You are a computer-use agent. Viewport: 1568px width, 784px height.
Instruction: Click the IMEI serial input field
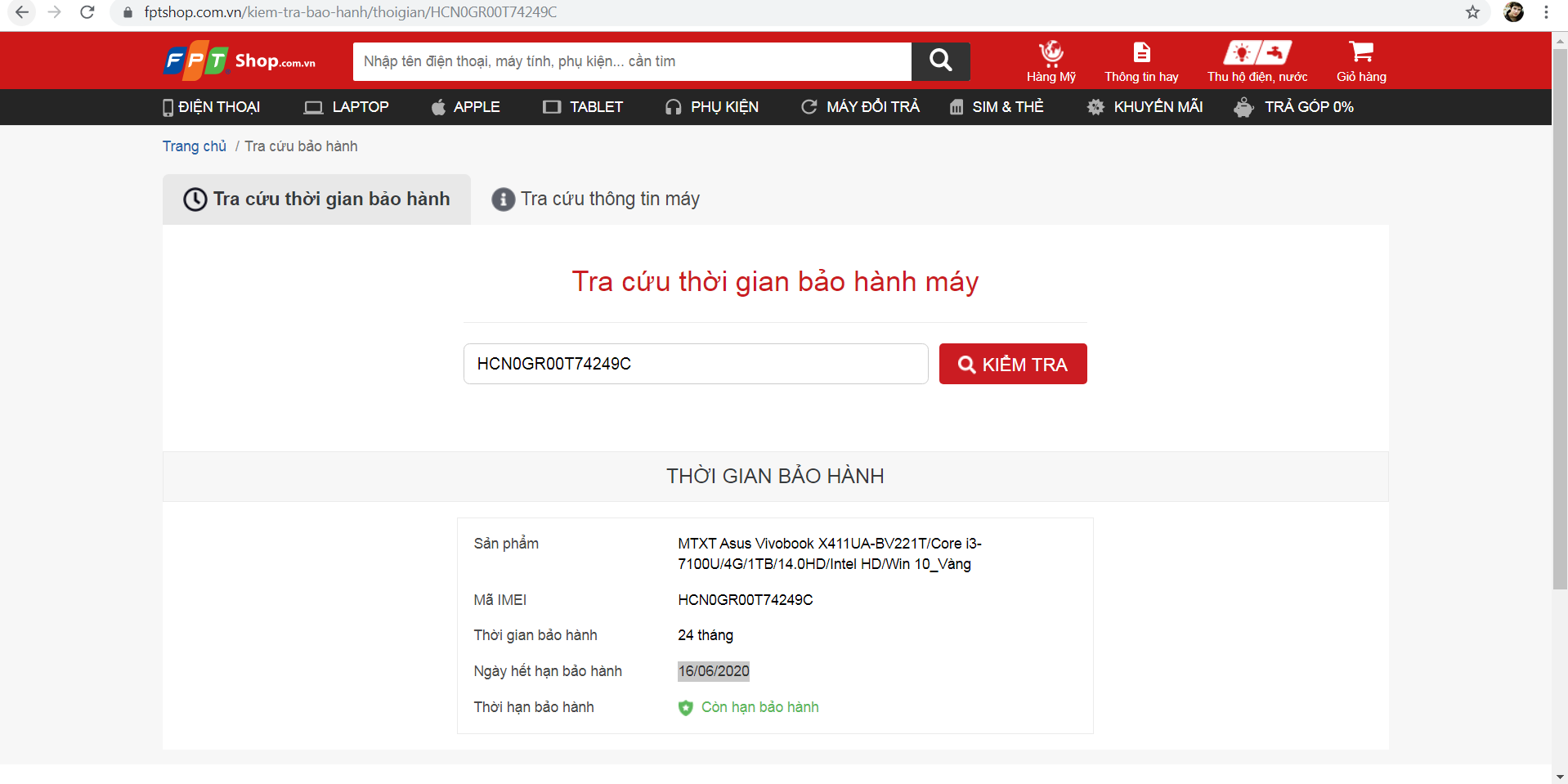[x=695, y=364]
